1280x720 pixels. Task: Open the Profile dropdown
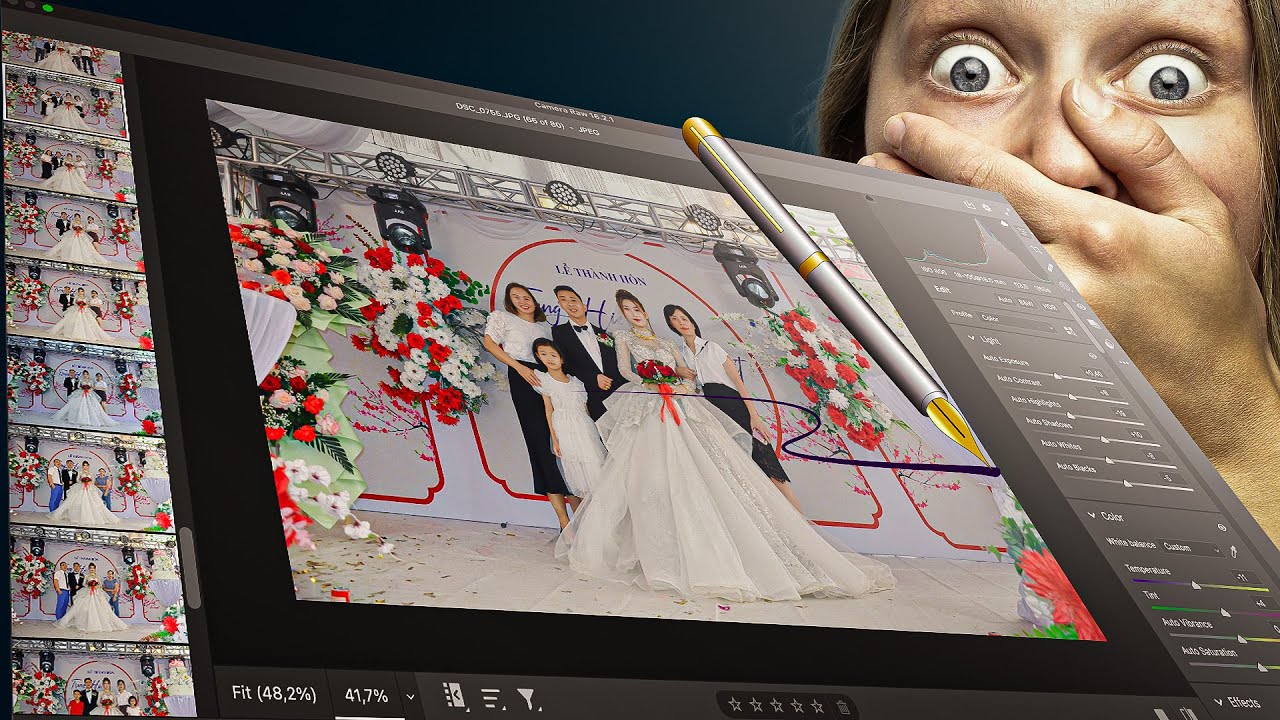coord(1016,322)
